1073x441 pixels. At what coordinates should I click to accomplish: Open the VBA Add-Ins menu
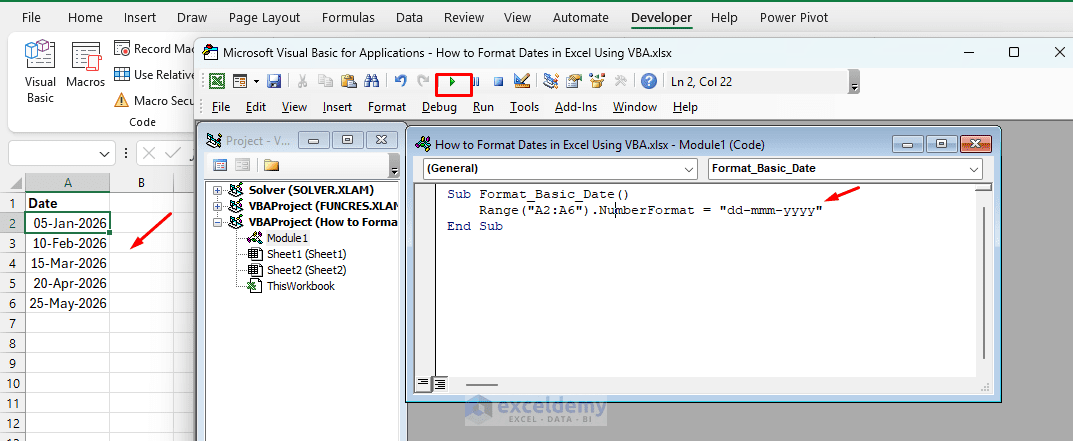(x=576, y=107)
